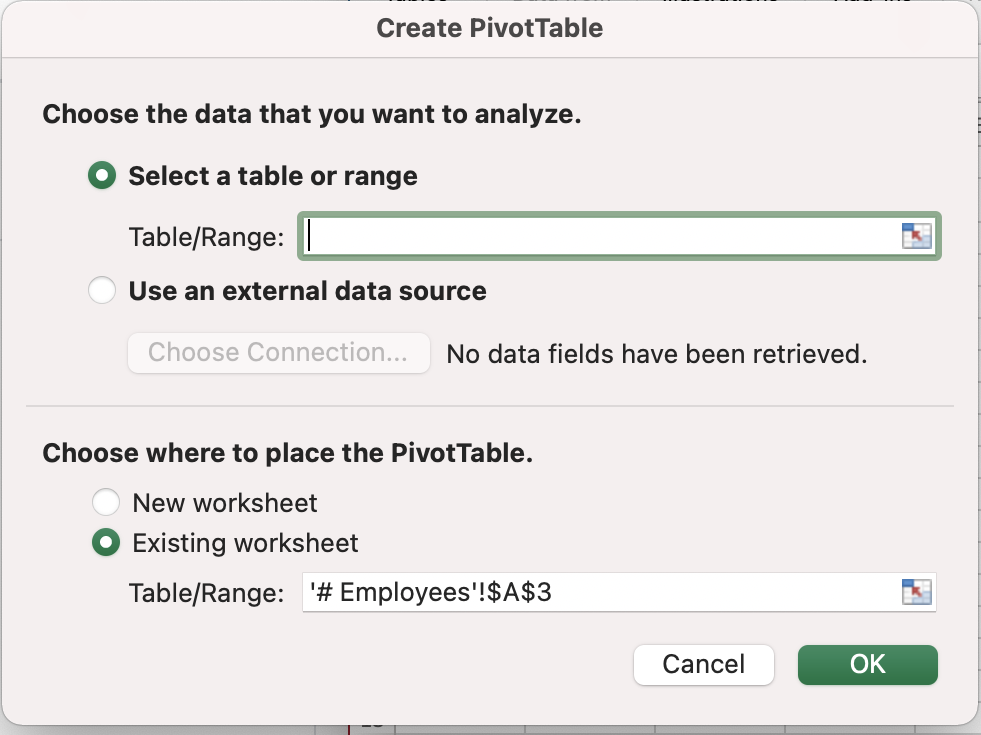Focus the empty source Table/Range input field
Image resolution: width=981 pixels, height=735 pixels.
click(x=600, y=236)
